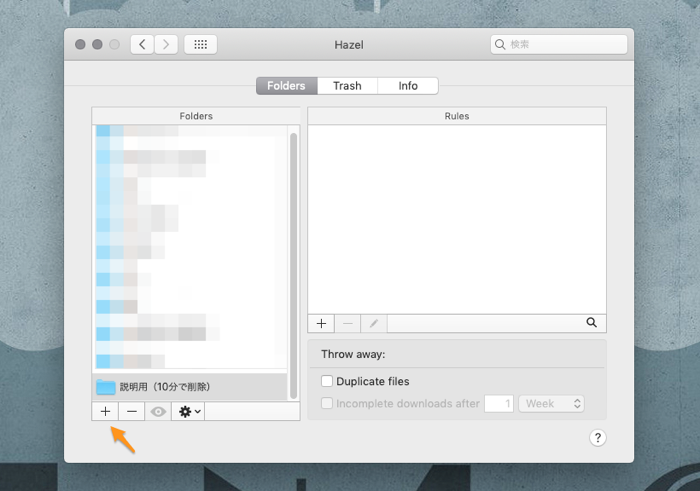Toggle the eye preview icon under Folders
The width and height of the screenshot is (700, 491).
coord(158,411)
